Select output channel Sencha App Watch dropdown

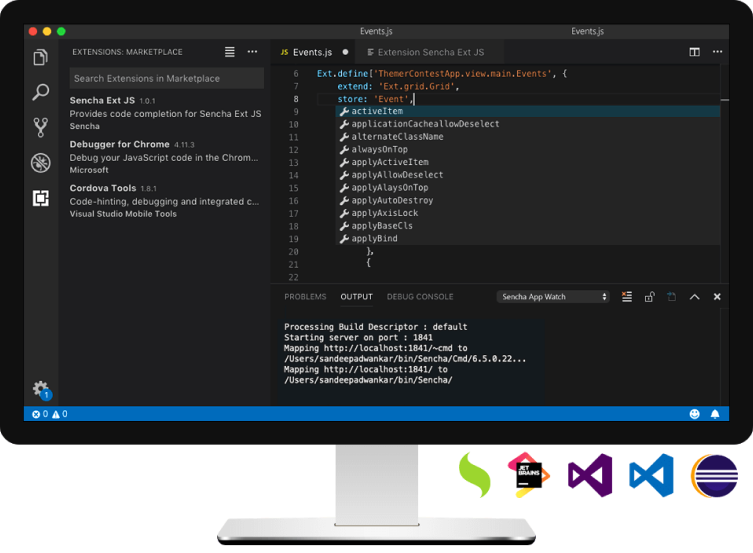553,297
